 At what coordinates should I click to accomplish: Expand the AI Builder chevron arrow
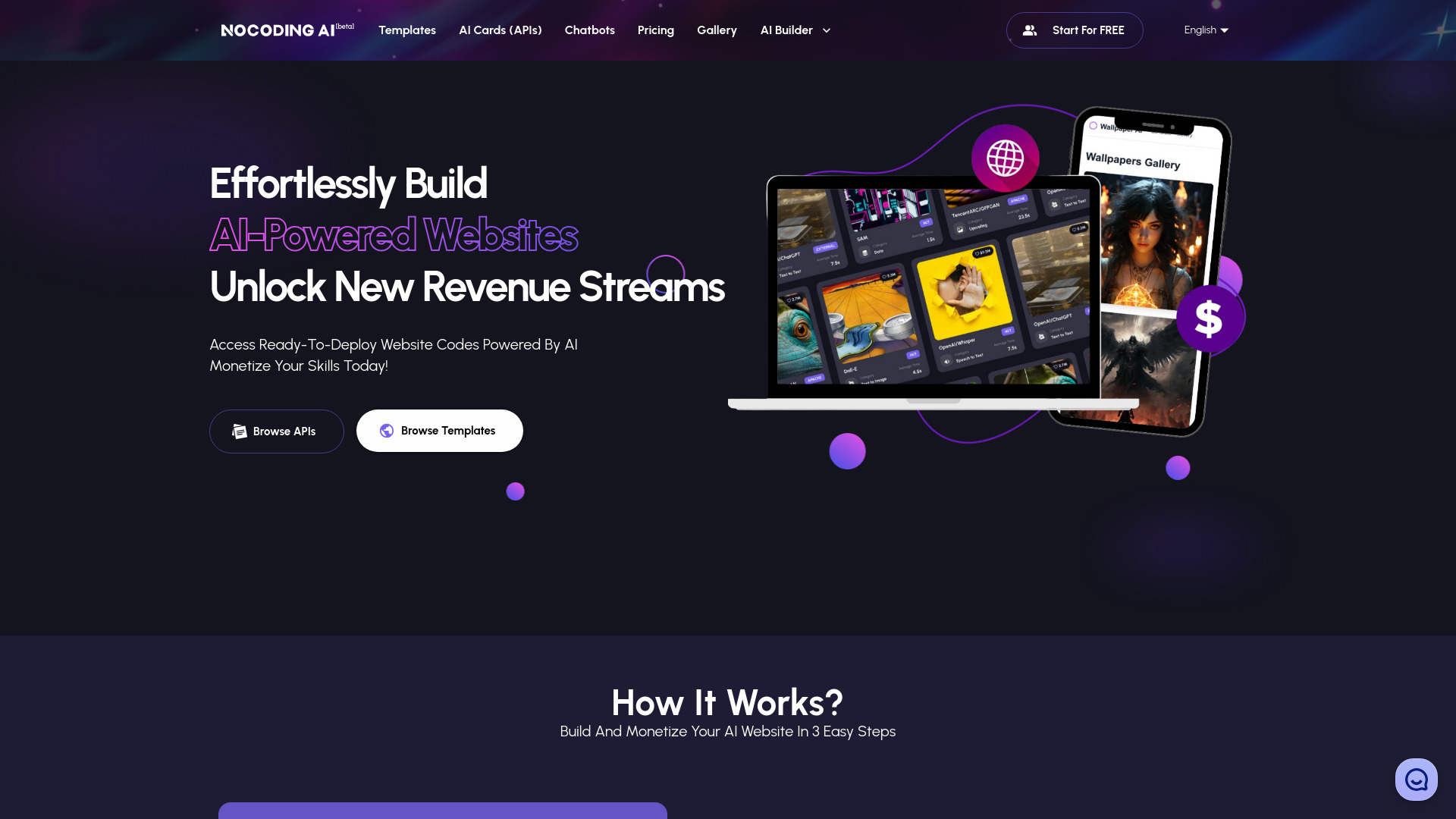[x=825, y=30]
